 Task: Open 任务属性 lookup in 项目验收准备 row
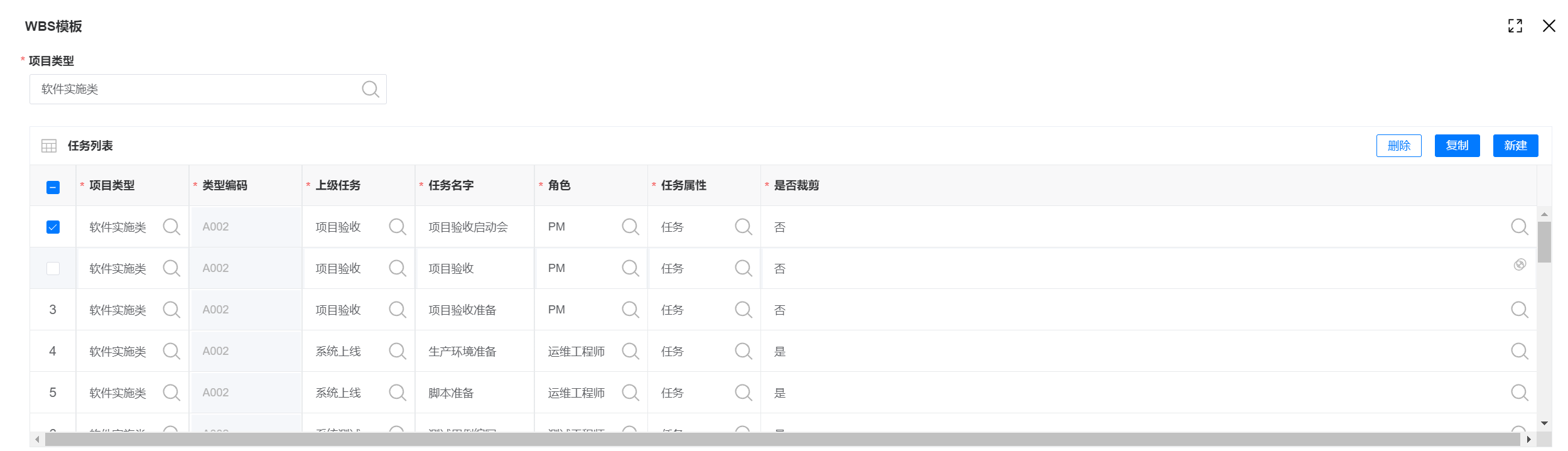point(743,310)
